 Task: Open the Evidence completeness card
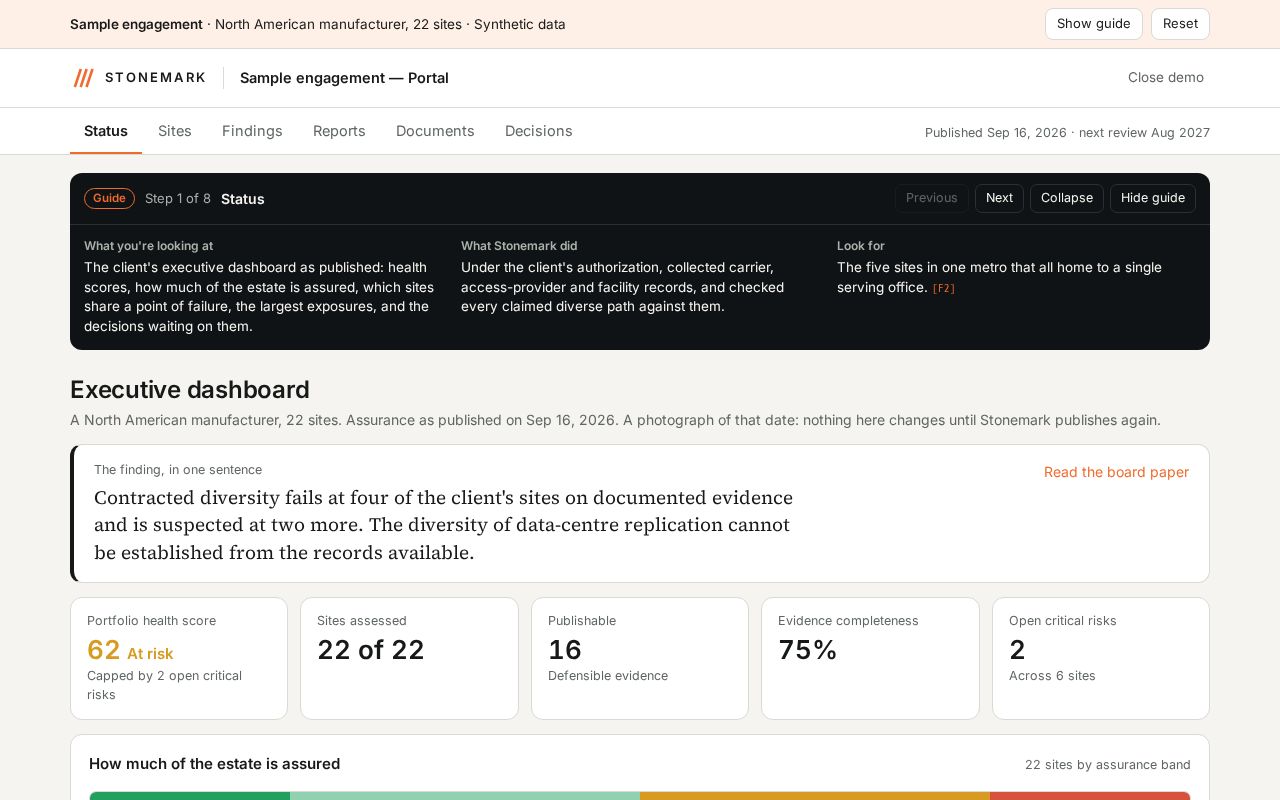point(870,658)
